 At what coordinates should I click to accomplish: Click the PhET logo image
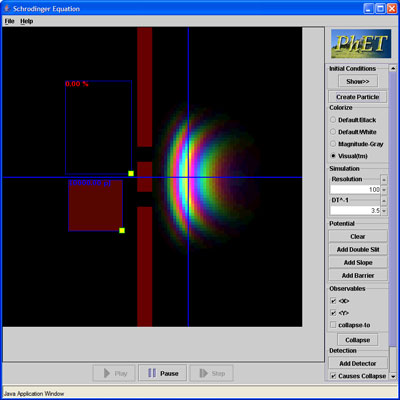[361, 44]
